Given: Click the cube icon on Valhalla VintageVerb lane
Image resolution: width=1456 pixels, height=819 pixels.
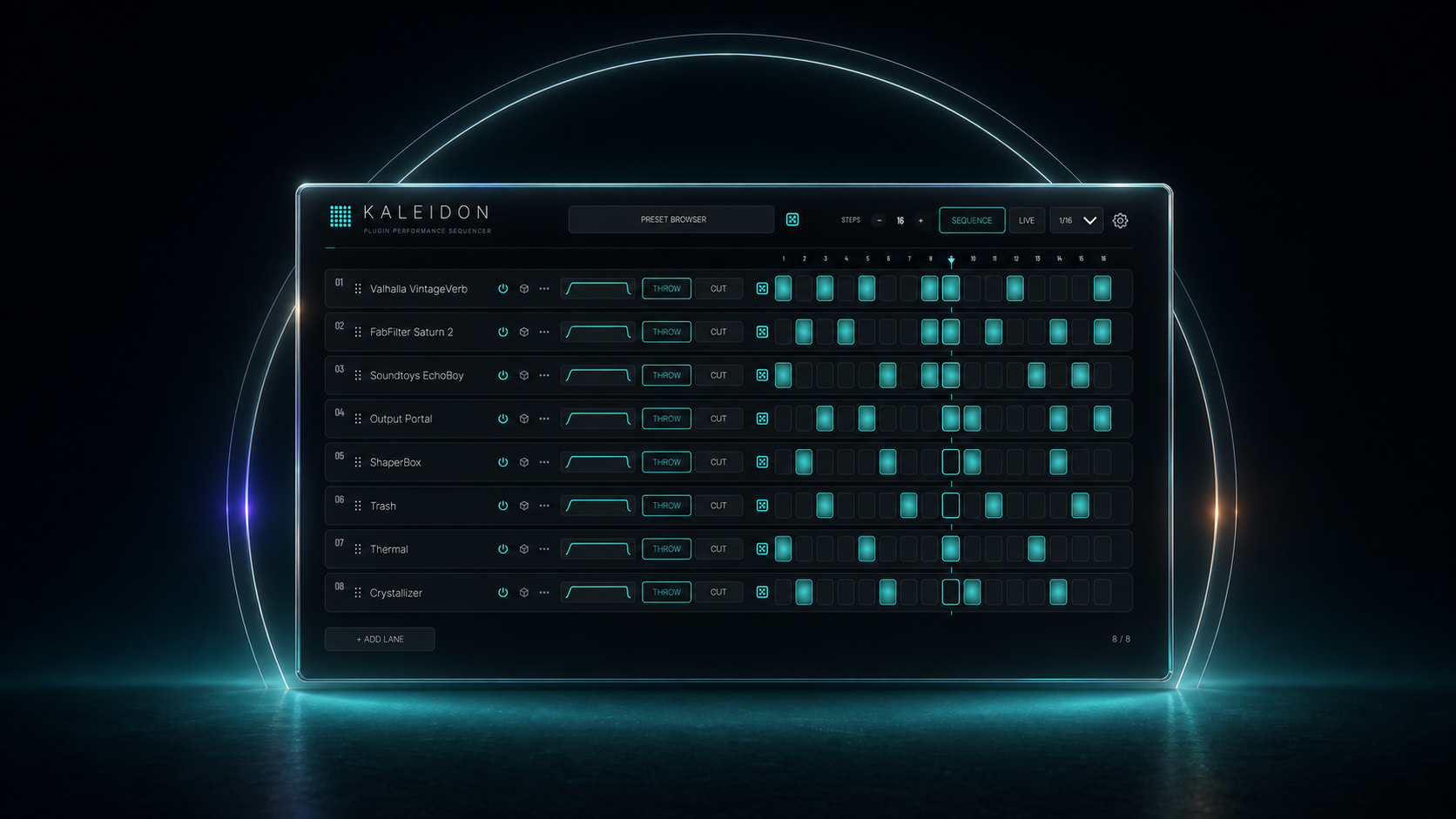Looking at the screenshot, I should point(524,288).
